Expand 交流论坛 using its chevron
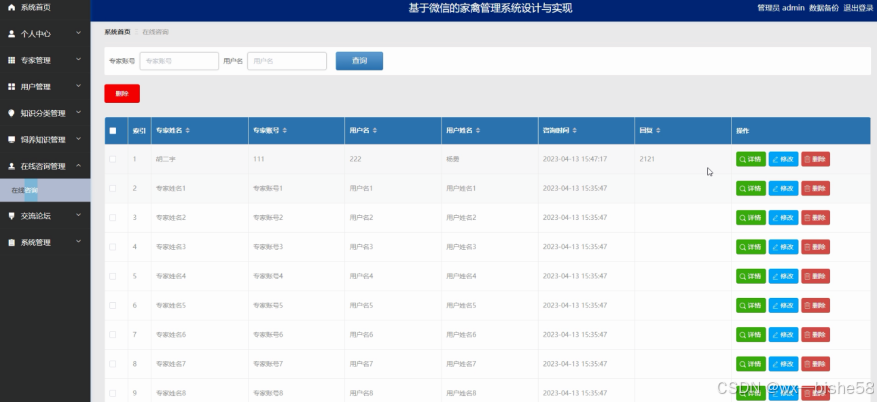 78,215
